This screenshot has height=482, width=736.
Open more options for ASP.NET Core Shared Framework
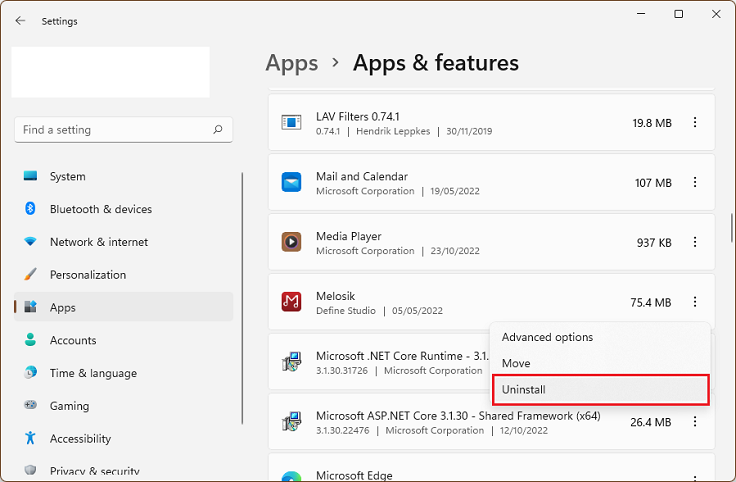[x=695, y=422]
